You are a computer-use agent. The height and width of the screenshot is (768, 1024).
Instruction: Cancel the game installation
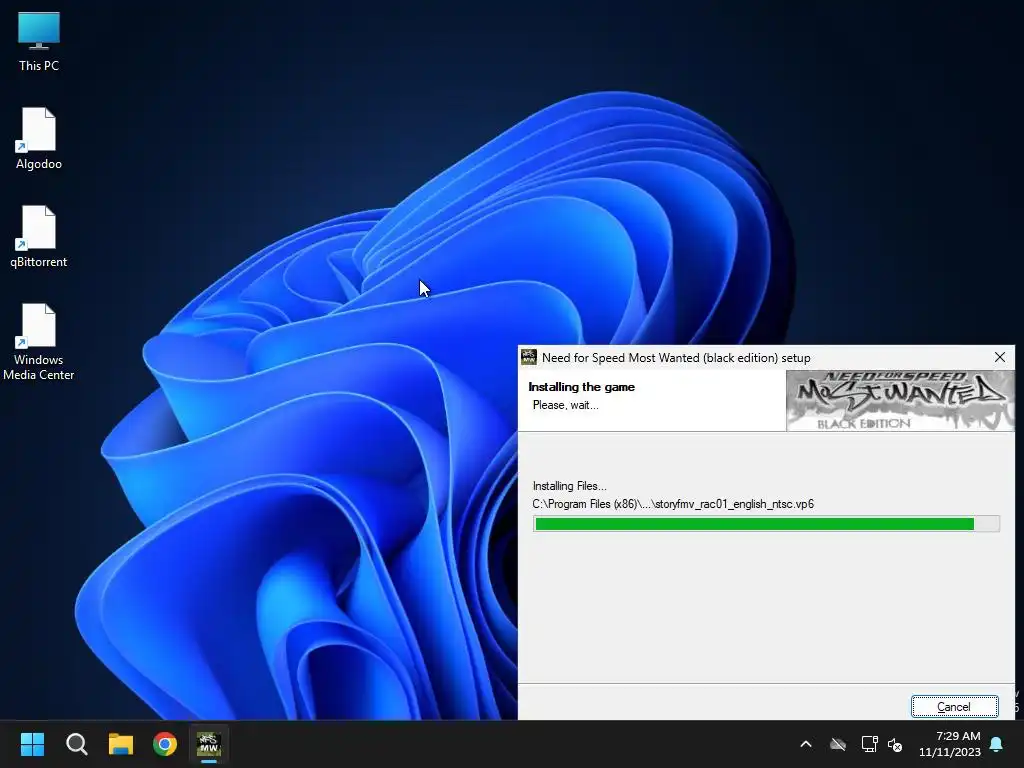[x=954, y=707]
